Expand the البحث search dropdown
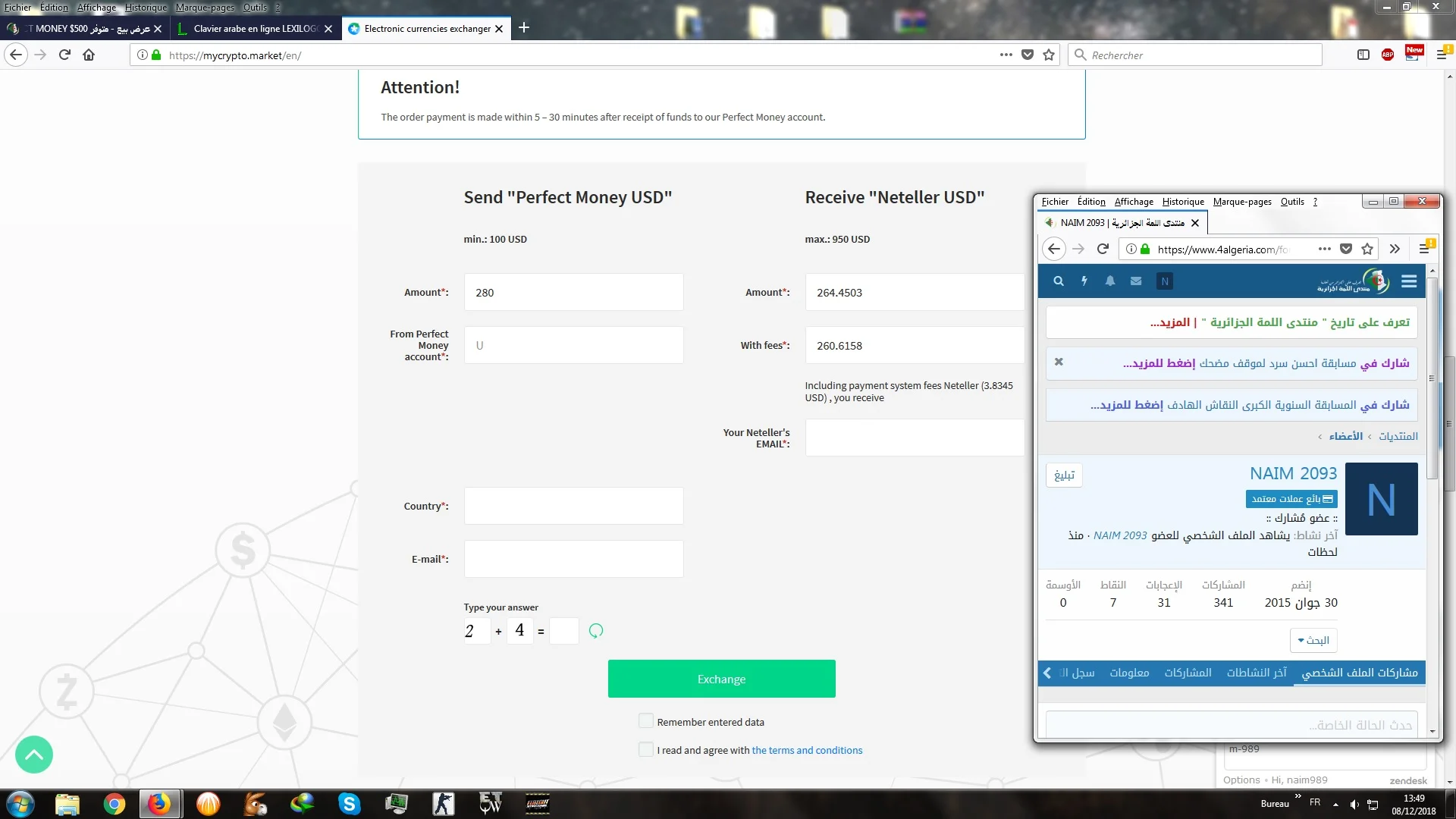 1313,641
